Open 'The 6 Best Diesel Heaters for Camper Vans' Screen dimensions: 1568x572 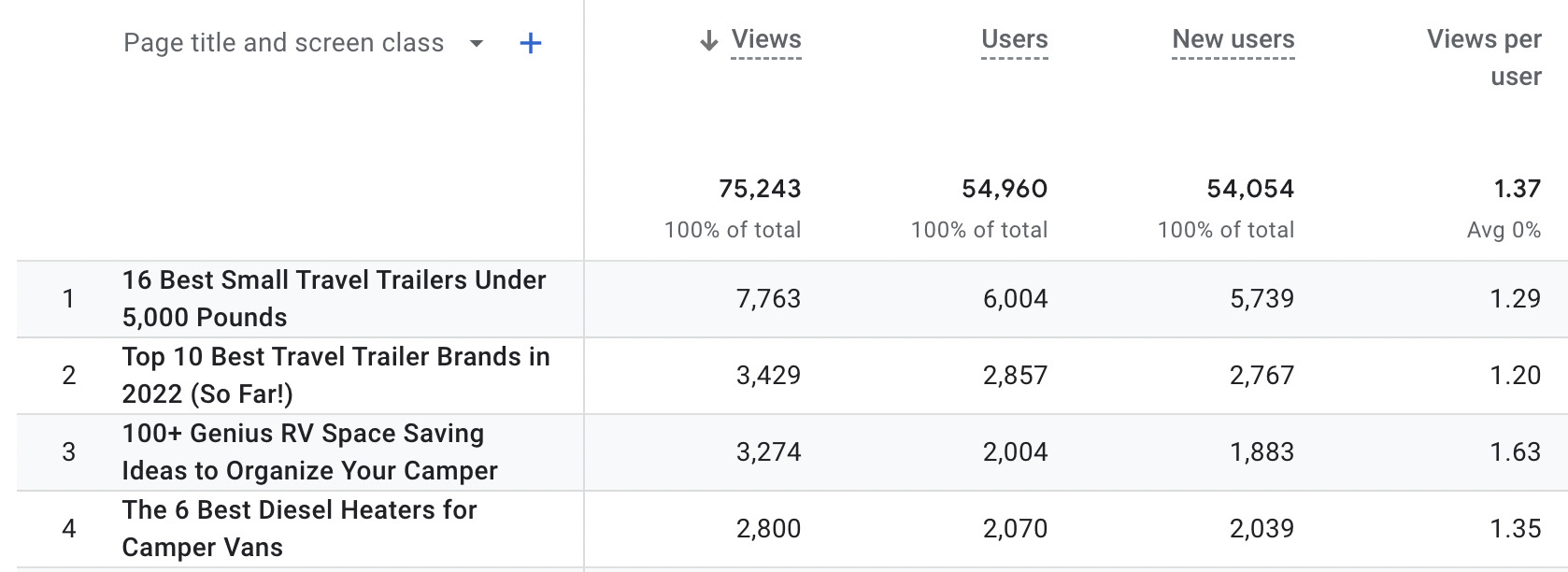(x=299, y=528)
